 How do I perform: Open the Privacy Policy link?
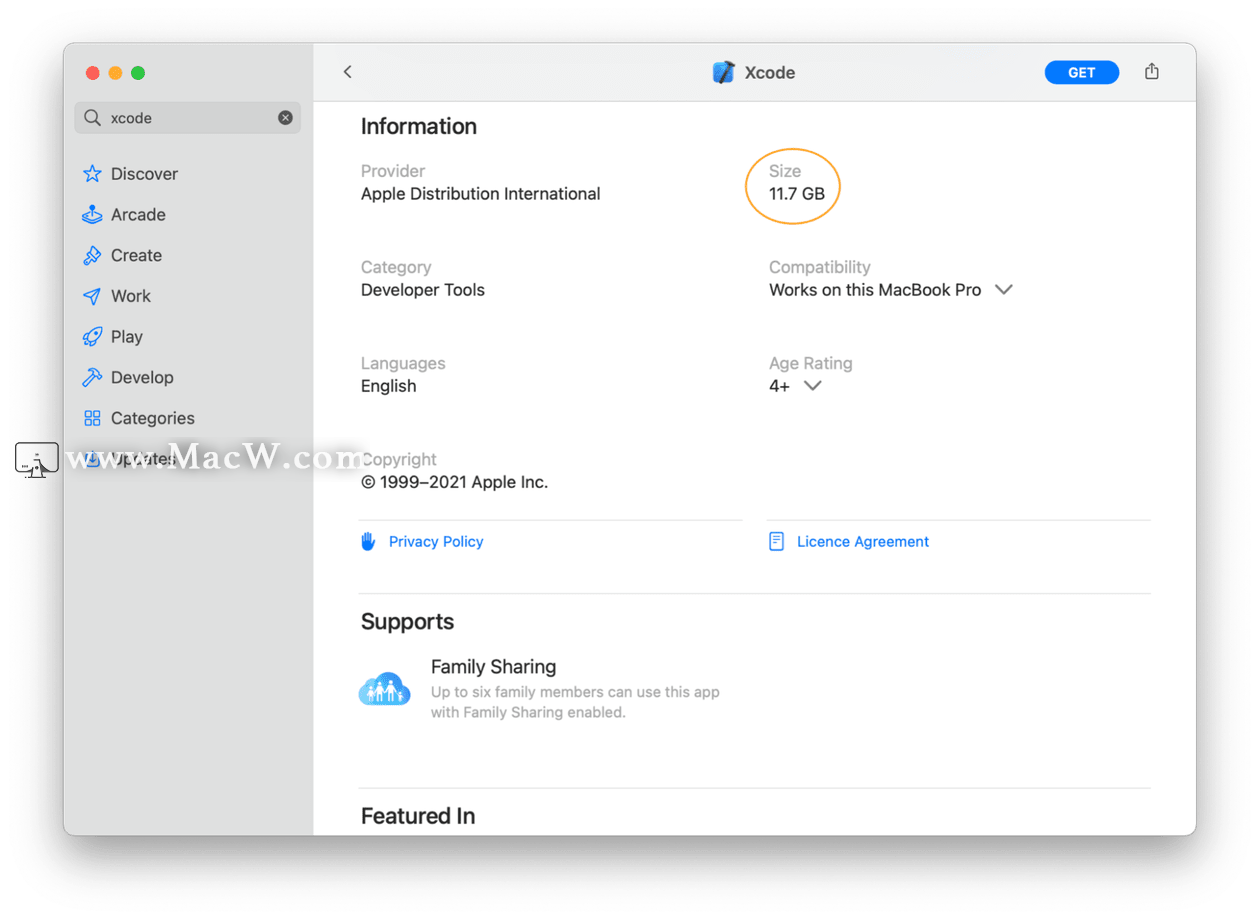tap(436, 542)
